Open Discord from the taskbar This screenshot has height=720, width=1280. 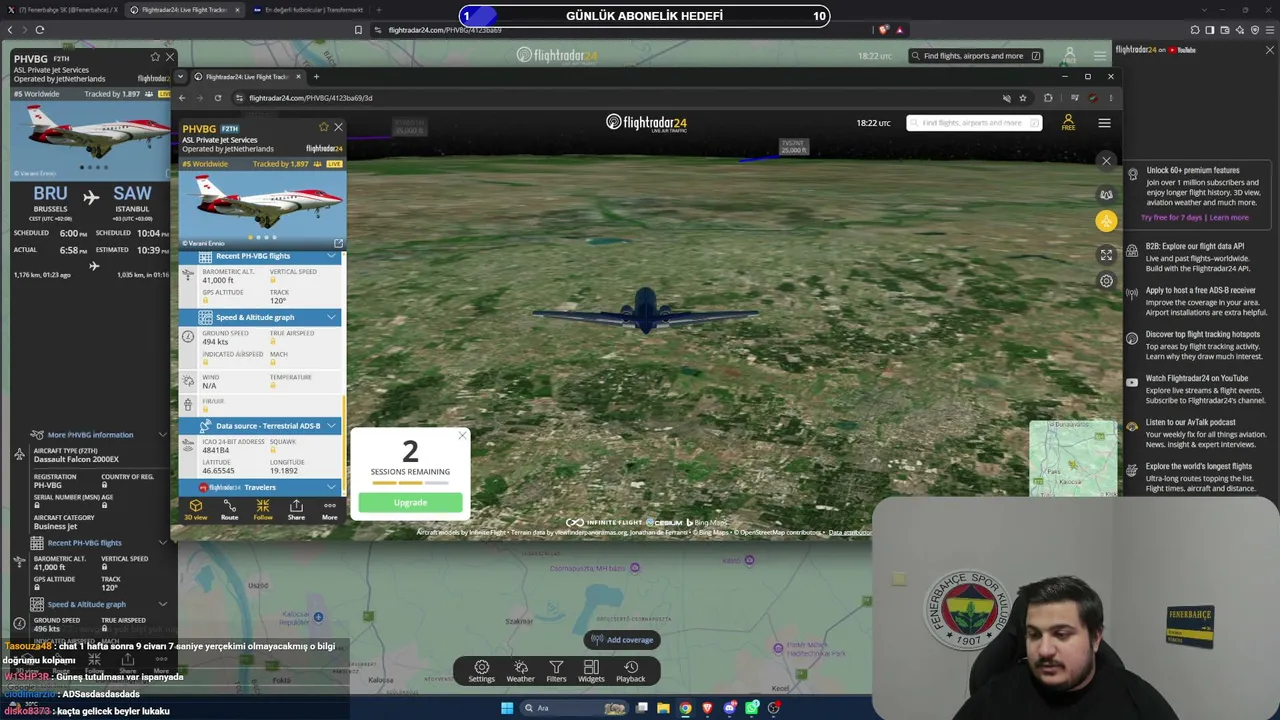[730, 708]
